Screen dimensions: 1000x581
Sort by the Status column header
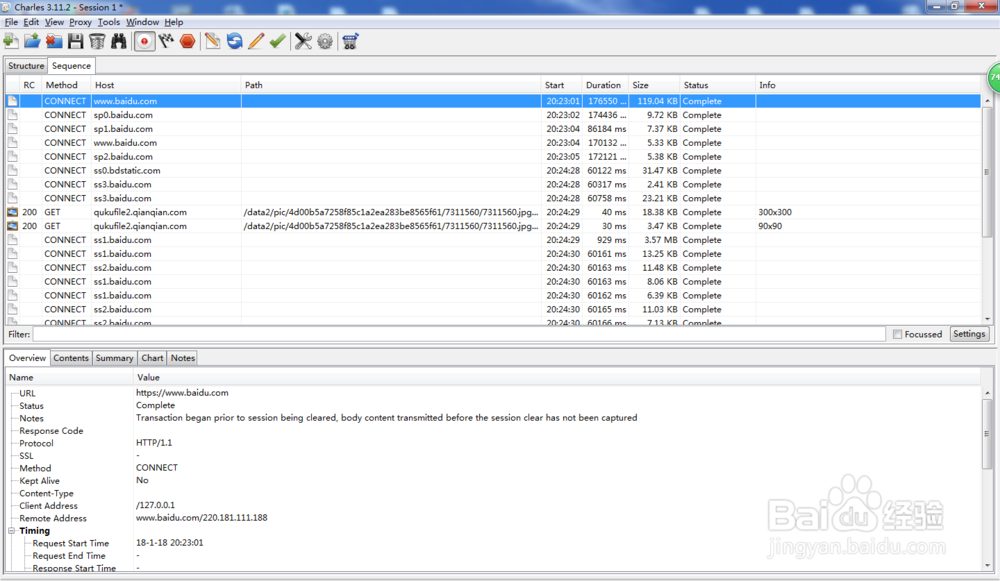[x=717, y=85]
